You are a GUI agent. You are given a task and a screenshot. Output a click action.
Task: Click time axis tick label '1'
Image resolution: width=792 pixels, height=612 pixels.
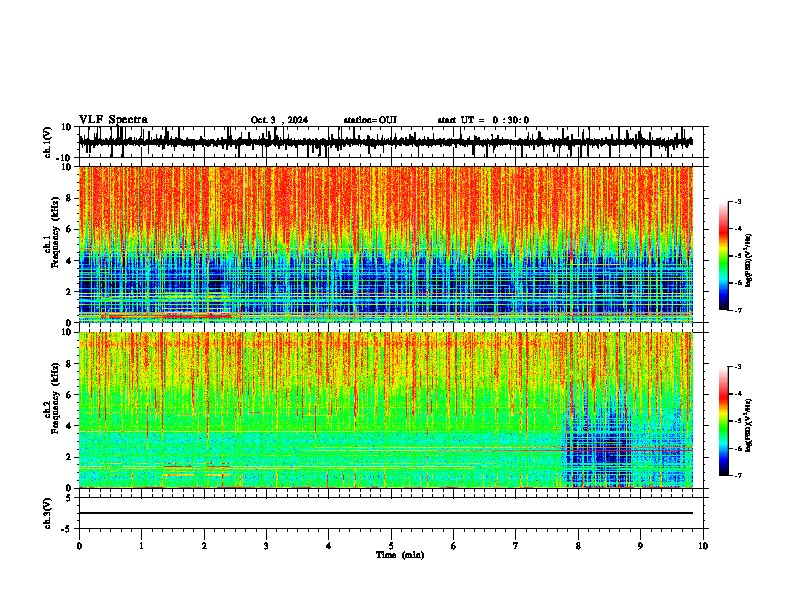click(141, 546)
